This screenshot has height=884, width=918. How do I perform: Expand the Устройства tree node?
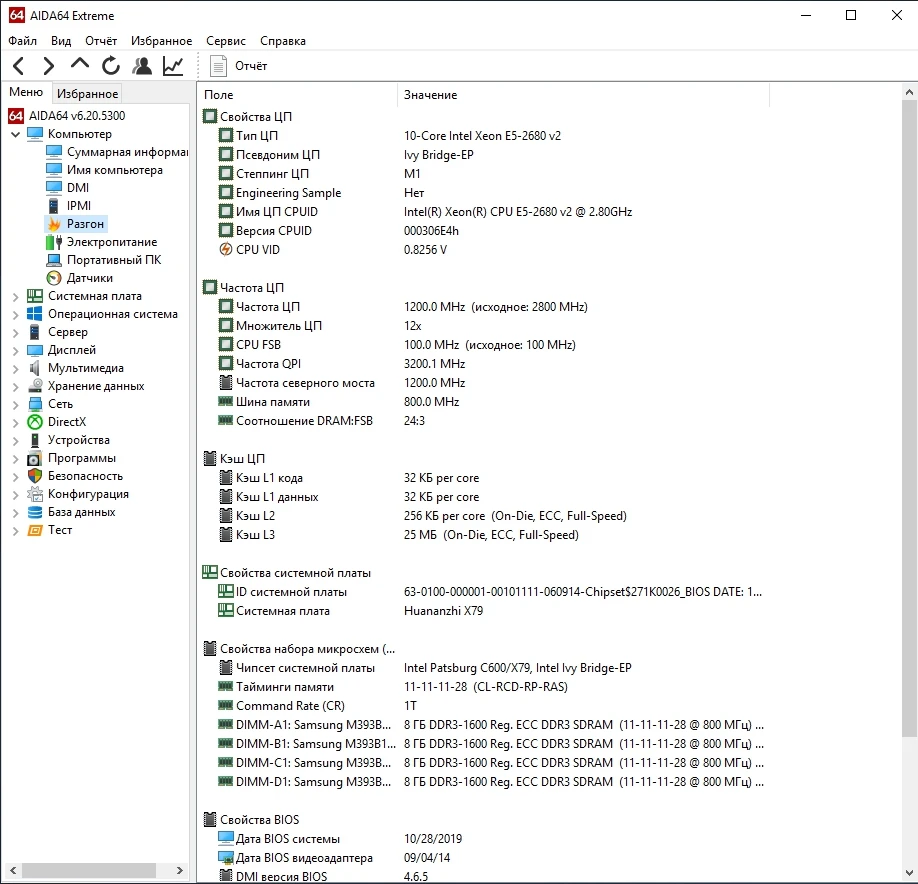click(16, 441)
